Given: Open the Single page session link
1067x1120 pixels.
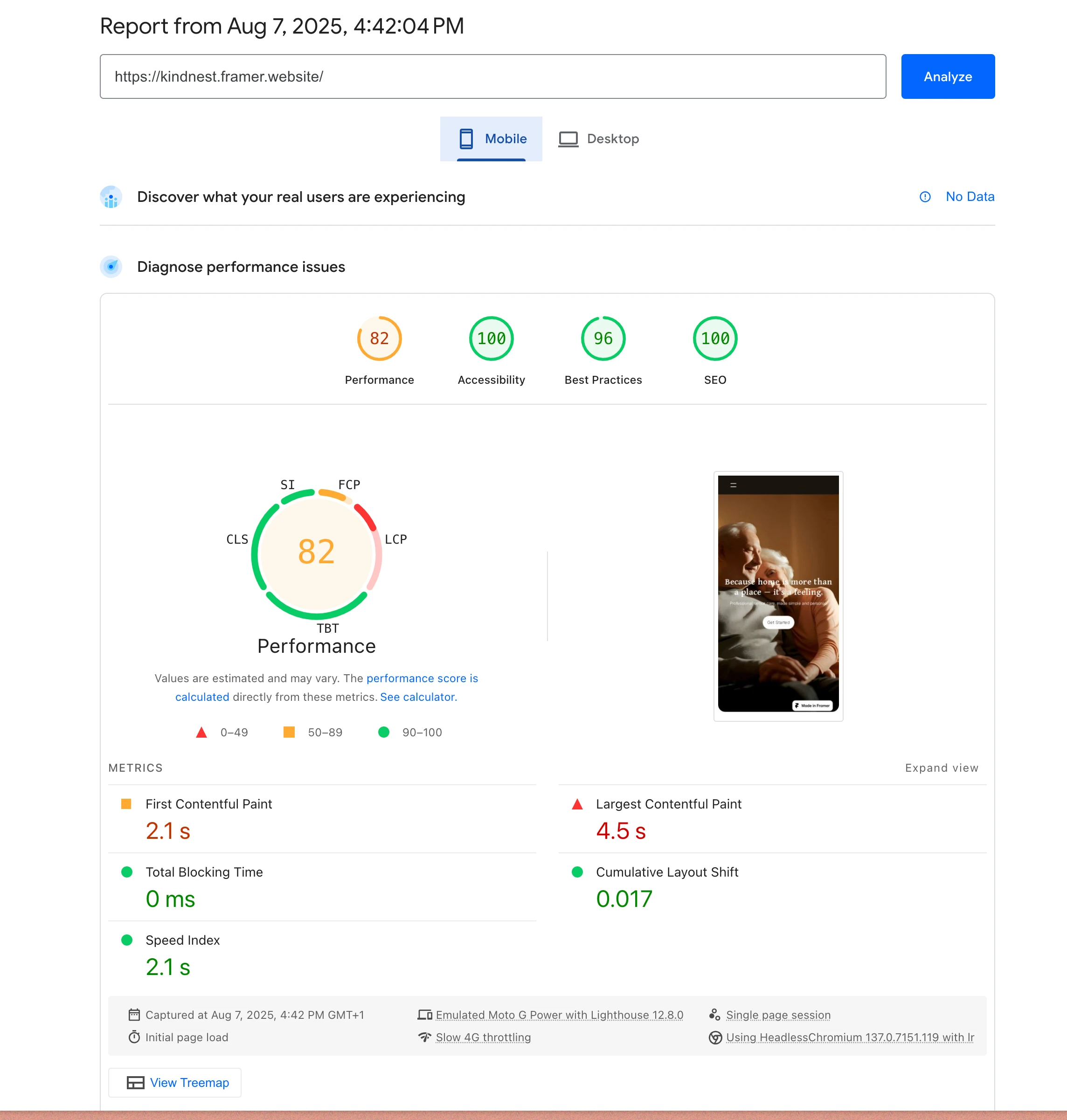Looking at the screenshot, I should click(777, 1015).
